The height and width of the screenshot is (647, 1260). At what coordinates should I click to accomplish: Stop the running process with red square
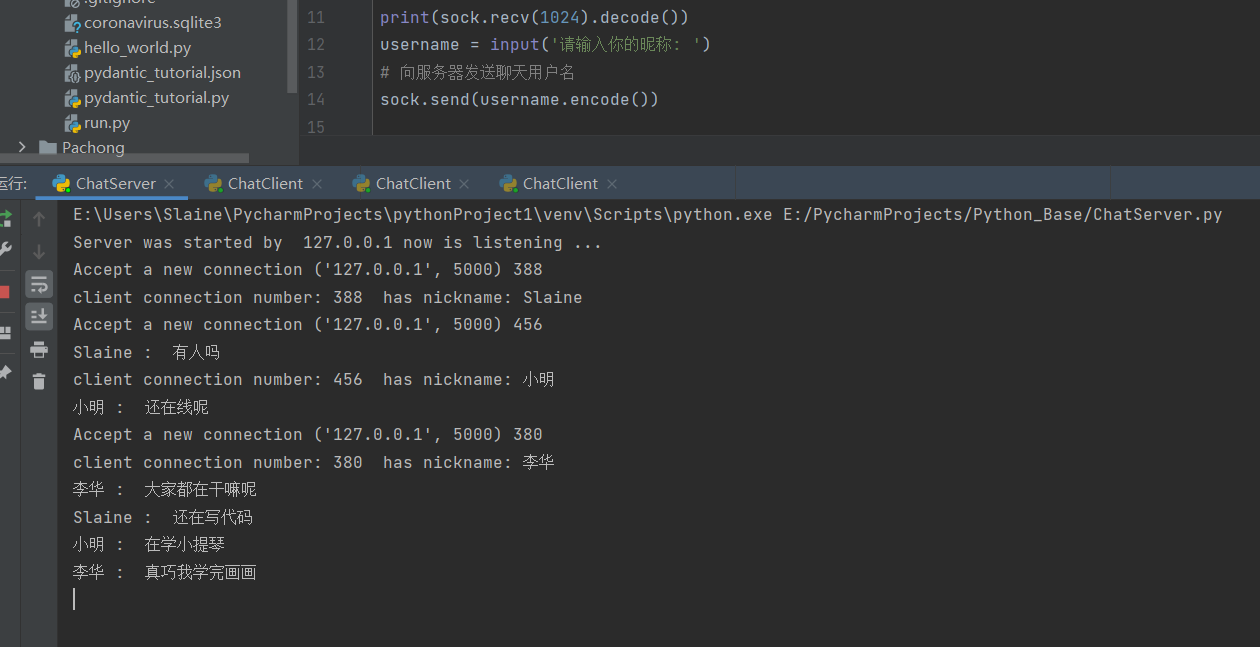[4, 292]
